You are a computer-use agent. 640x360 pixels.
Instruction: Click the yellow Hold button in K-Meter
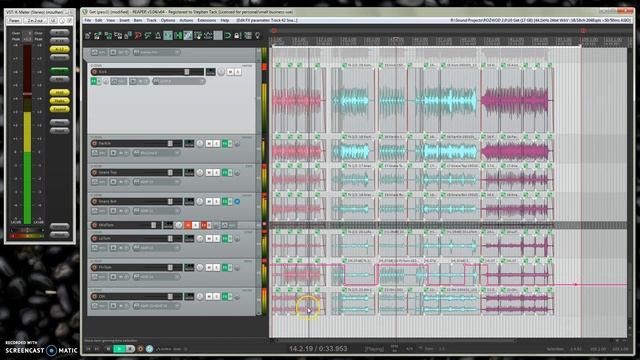click(60, 92)
